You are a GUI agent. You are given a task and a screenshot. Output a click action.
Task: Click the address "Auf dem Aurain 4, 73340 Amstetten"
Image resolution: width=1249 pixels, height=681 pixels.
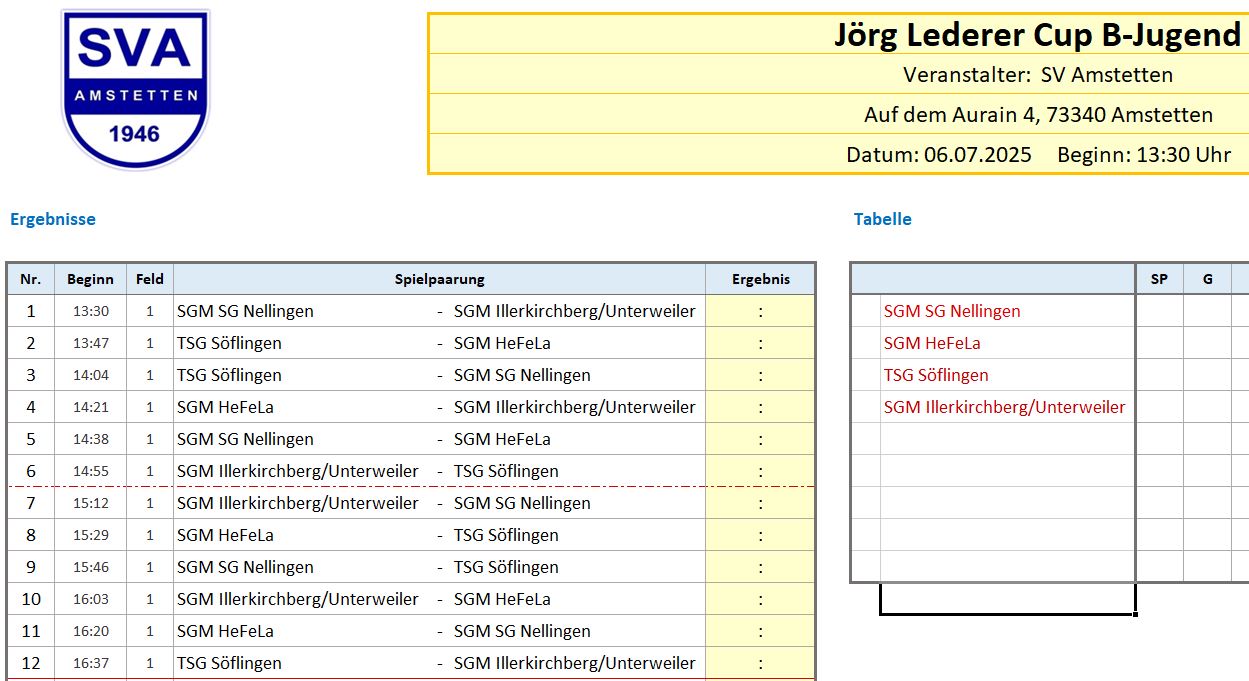[1038, 115]
